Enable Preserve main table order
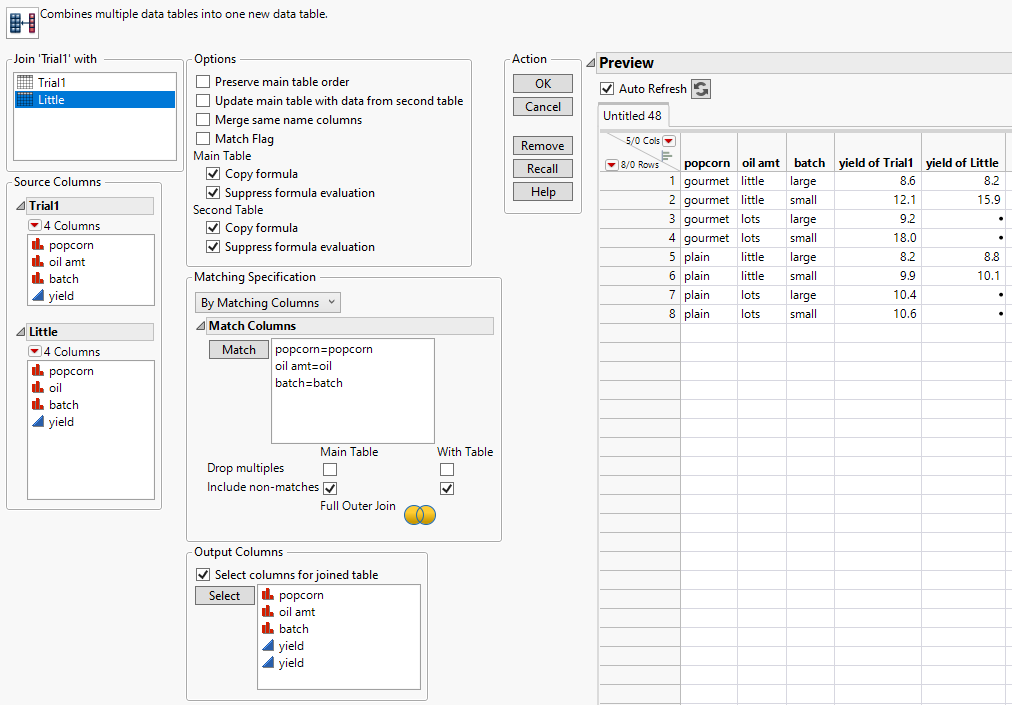Screen dimensions: 1012x705 204,82
